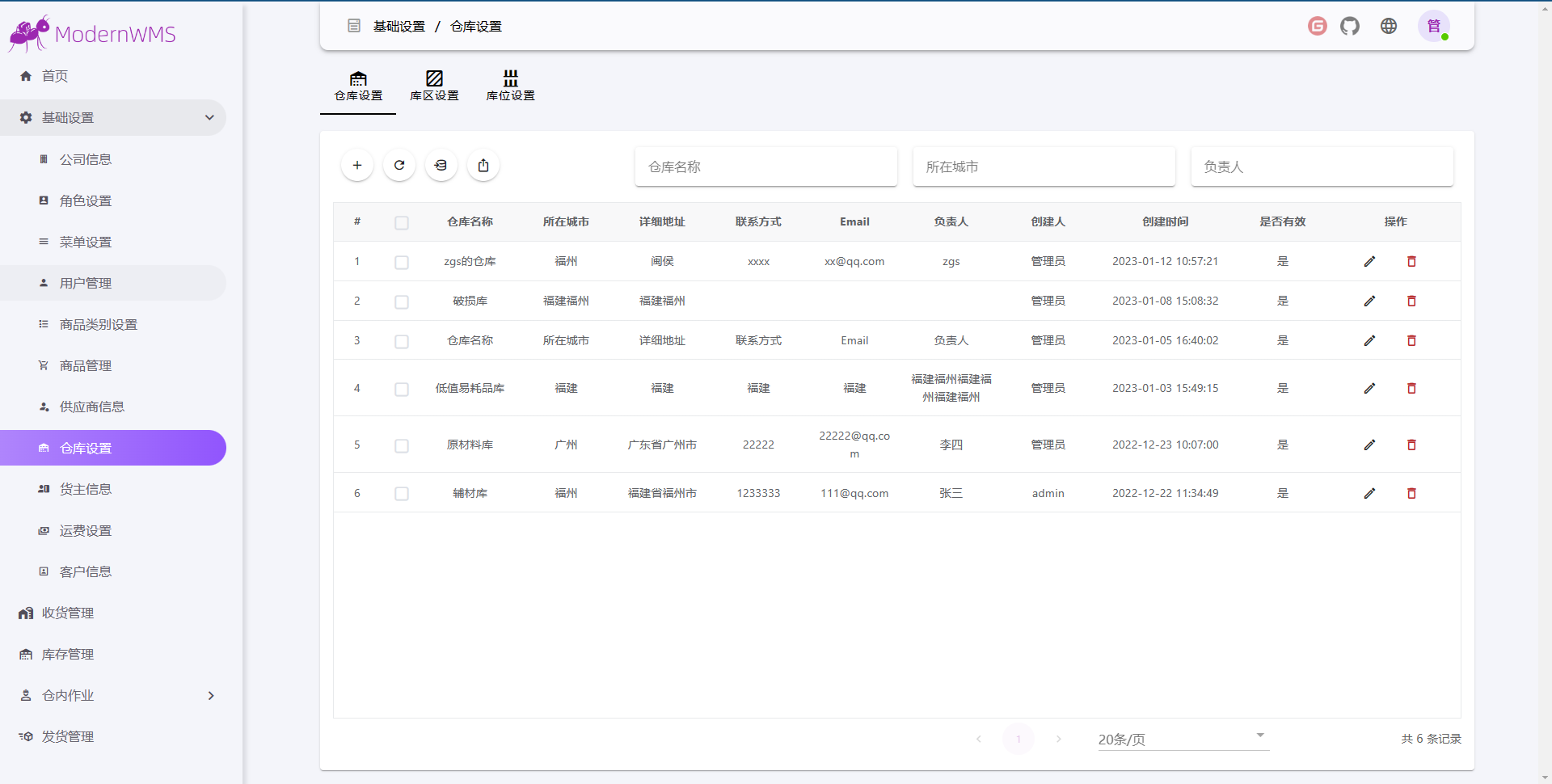Select the checkbox for 辅材库 row
Screen dimensions: 1552x784
click(402, 494)
